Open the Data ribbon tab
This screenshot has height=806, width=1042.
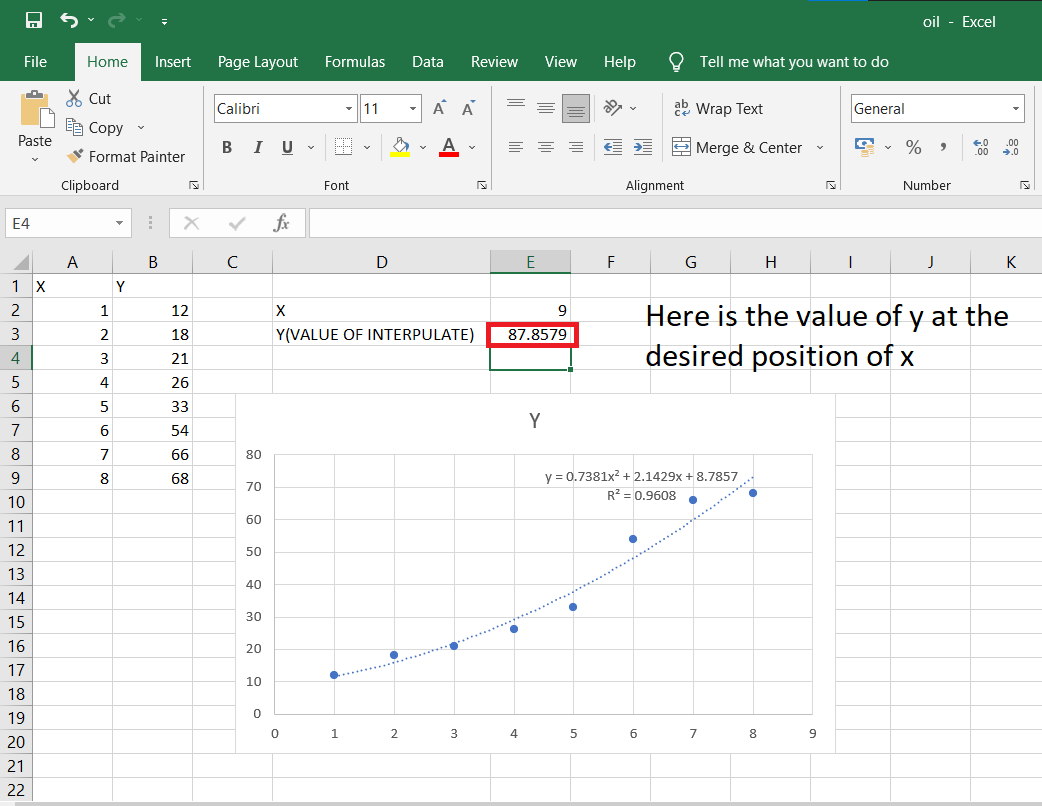428,61
